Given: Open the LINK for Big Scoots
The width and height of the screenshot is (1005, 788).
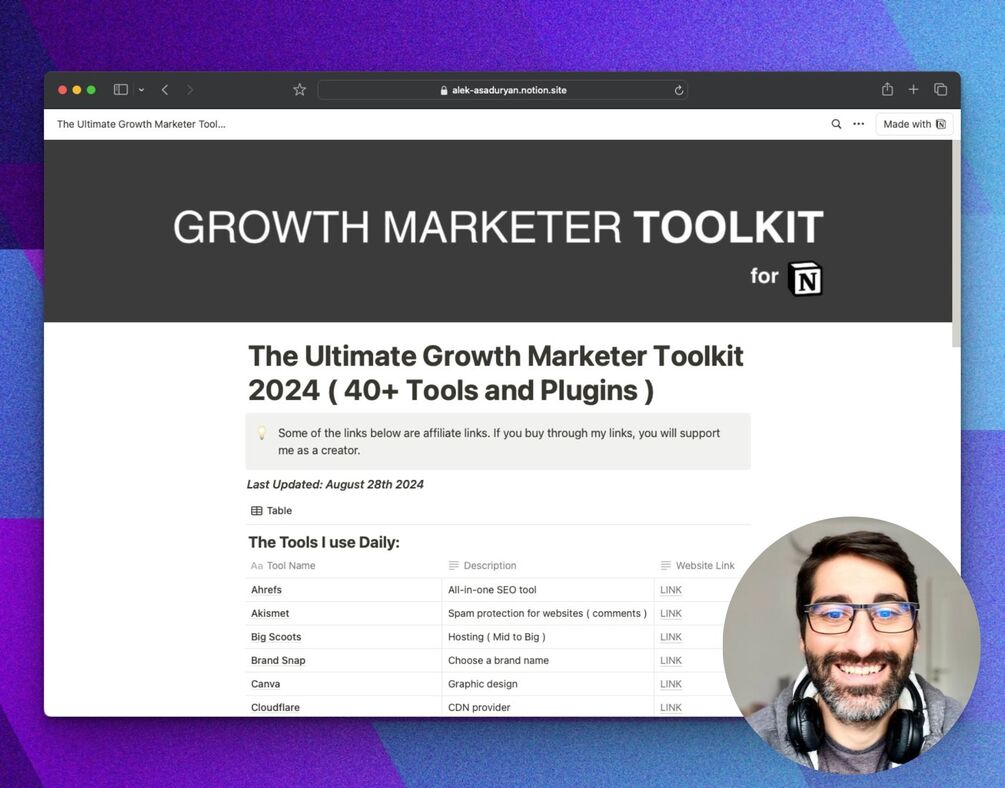Looking at the screenshot, I should 670,637.
